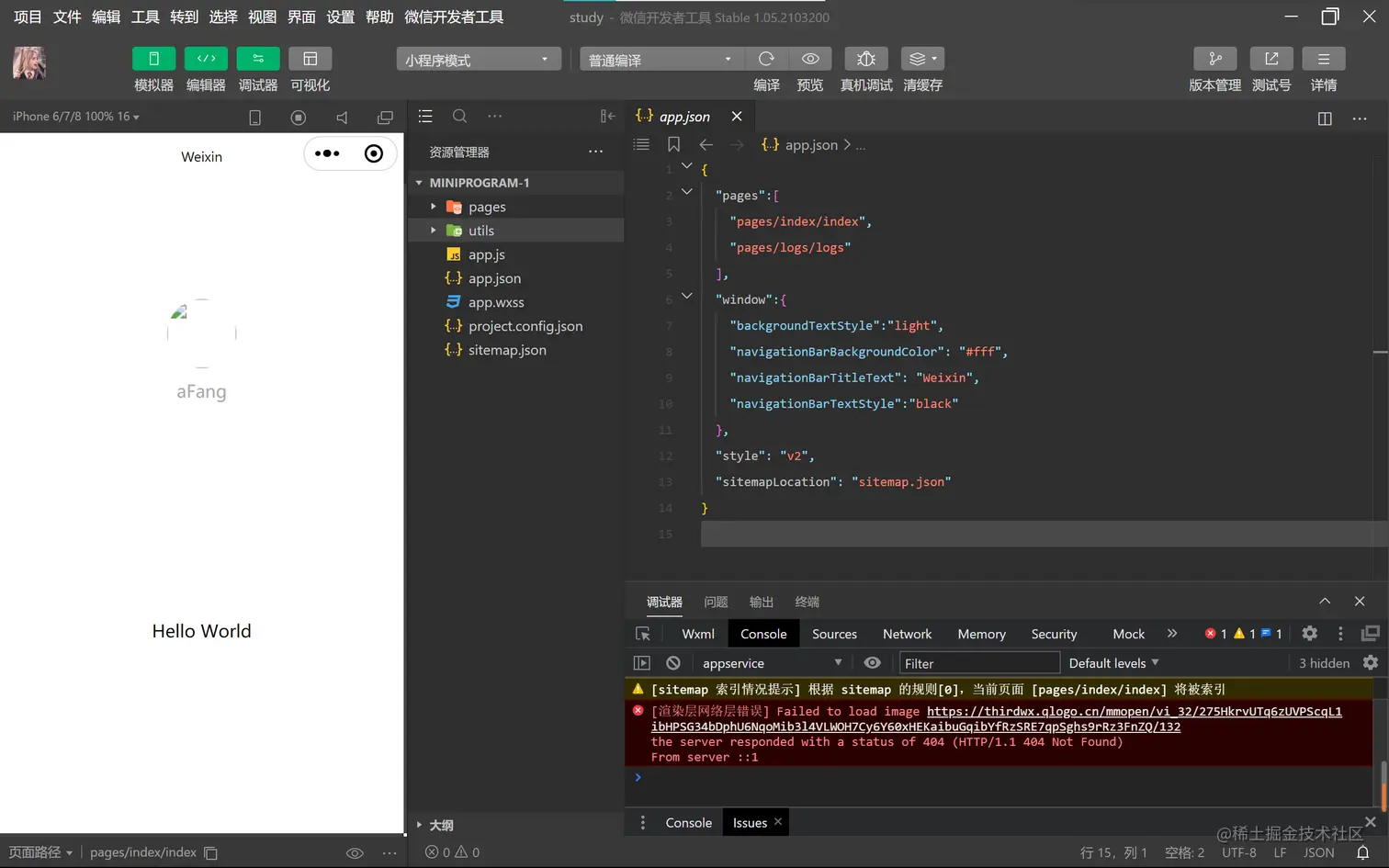Screen dimensions: 1389x868
Task: Toggle console live expression eye
Action: 872,662
